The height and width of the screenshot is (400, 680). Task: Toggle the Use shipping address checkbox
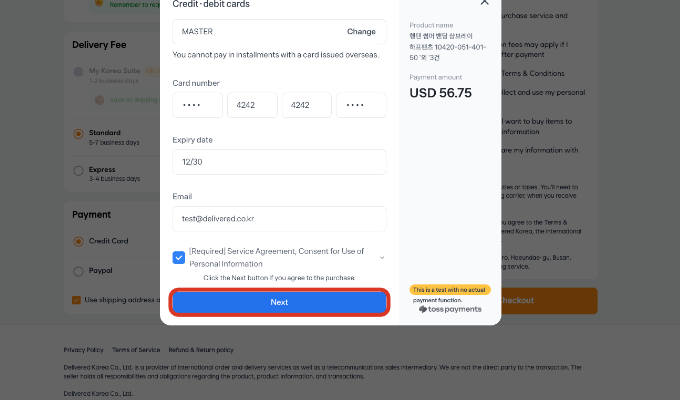77,299
